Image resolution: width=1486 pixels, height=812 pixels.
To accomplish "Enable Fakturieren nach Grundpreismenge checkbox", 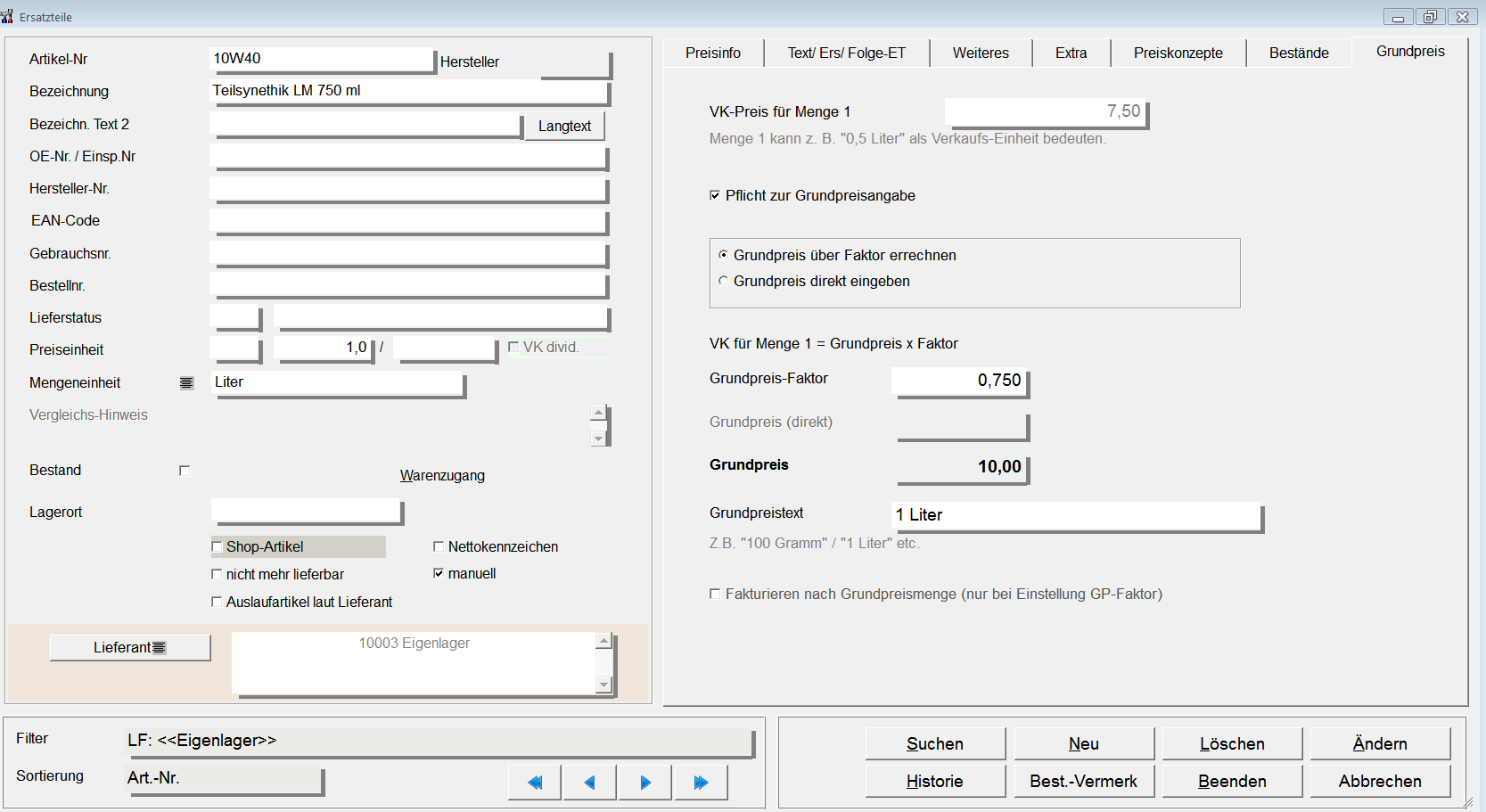I will tap(715, 594).
